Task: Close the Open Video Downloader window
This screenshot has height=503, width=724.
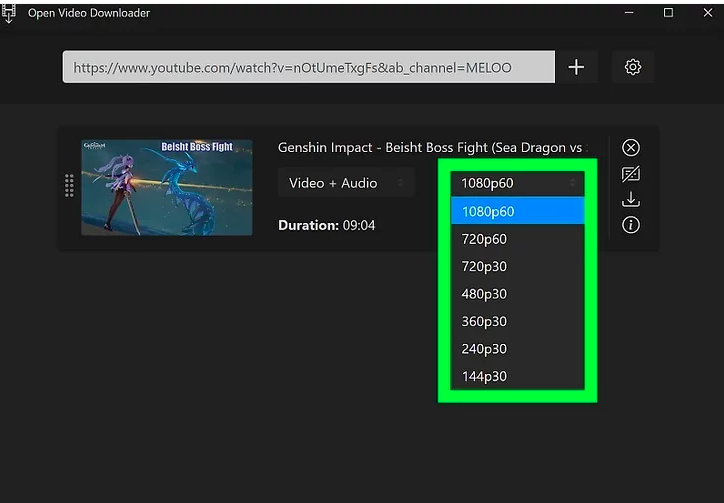Action: [708, 12]
